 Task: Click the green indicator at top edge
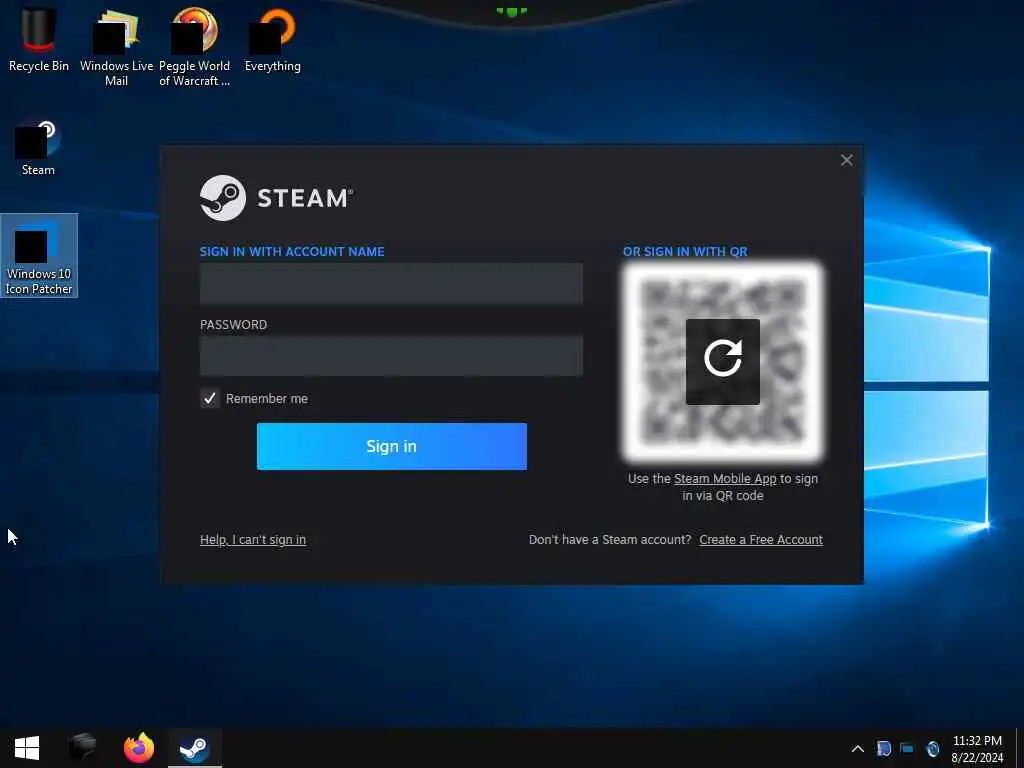(511, 11)
